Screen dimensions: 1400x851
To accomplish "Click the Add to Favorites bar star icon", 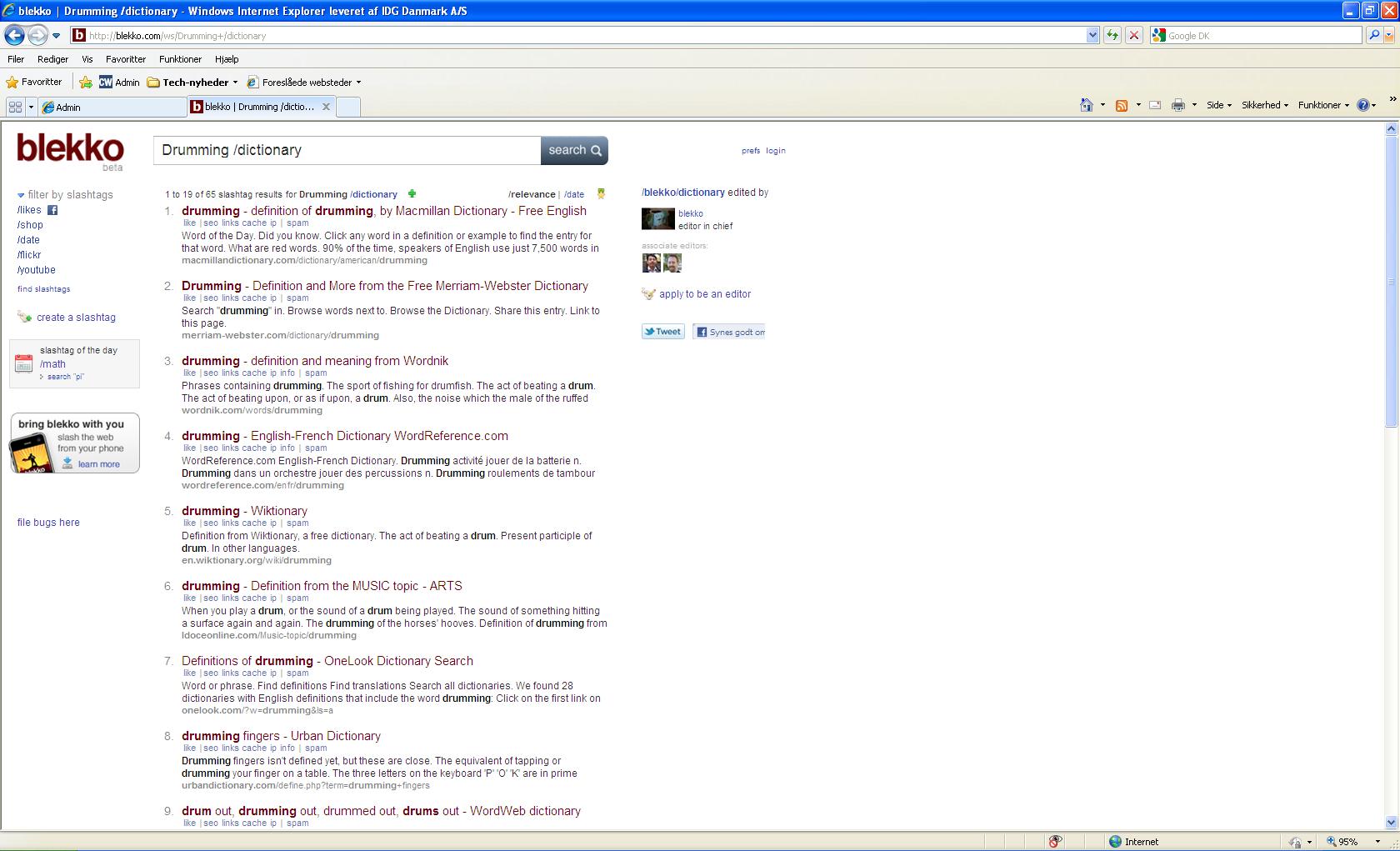I will click(86, 82).
